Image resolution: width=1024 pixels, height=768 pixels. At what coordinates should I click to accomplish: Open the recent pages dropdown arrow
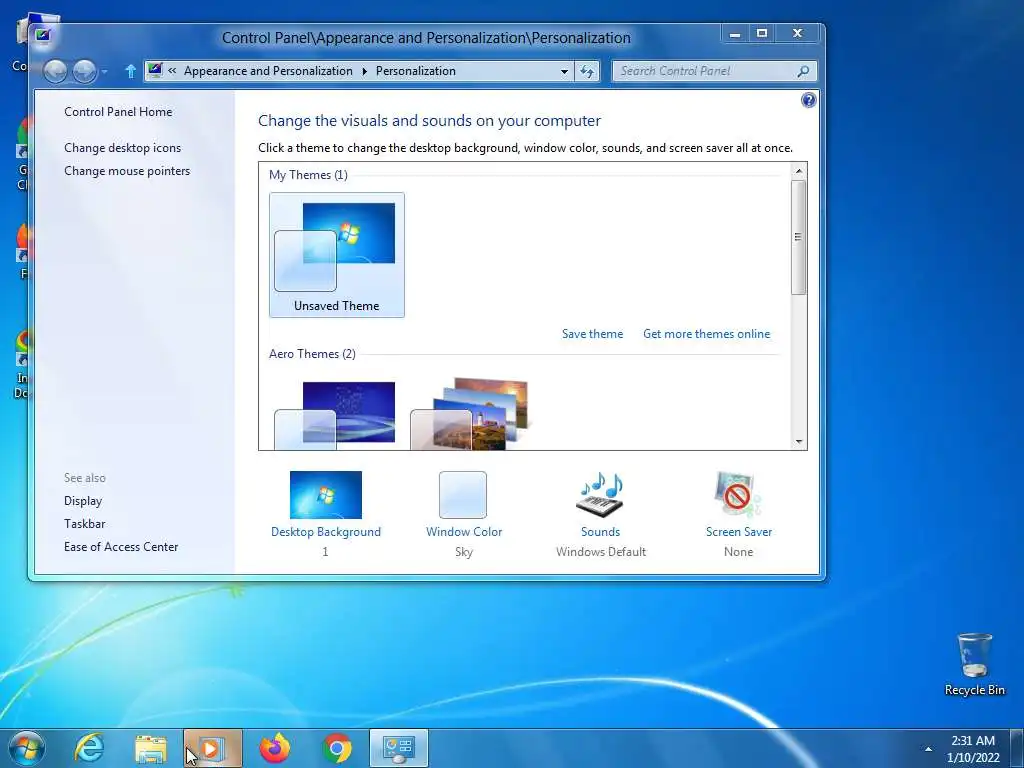click(x=104, y=71)
